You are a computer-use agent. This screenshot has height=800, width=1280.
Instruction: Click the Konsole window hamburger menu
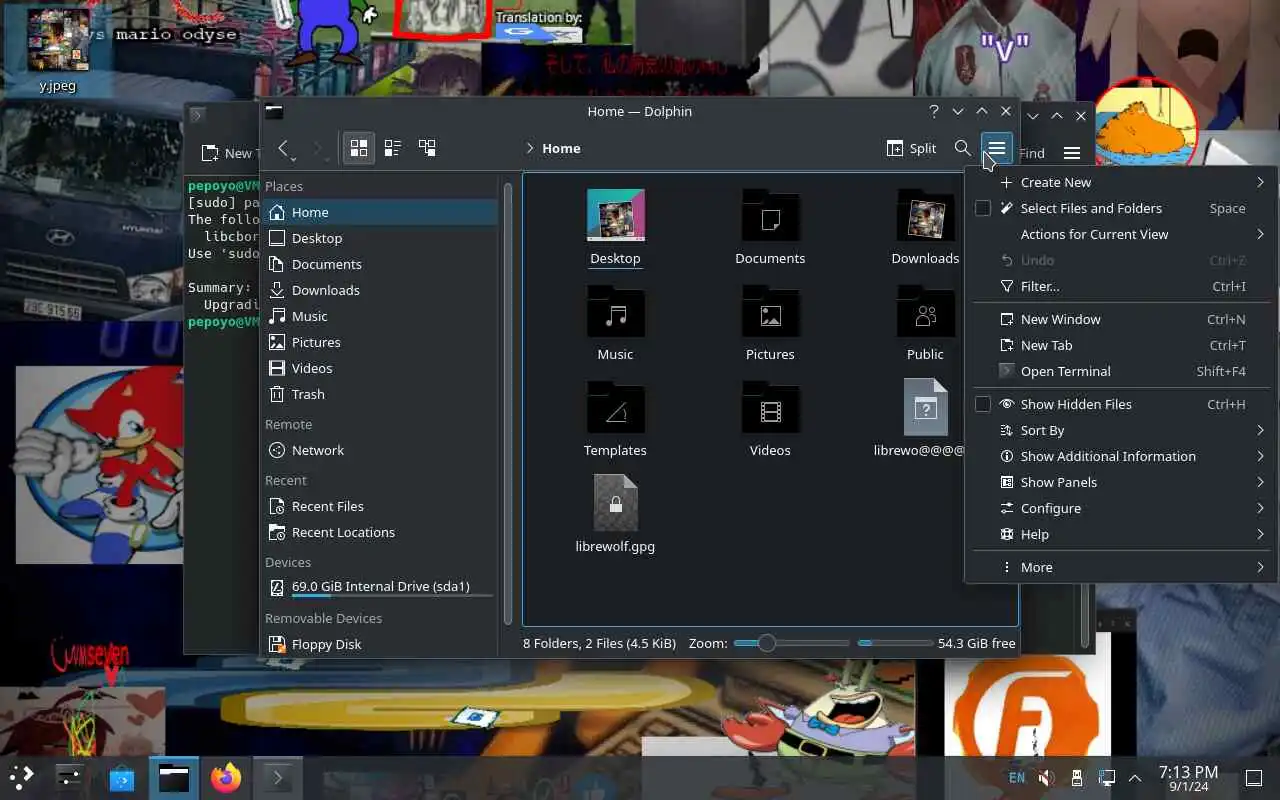coord(1072,153)
